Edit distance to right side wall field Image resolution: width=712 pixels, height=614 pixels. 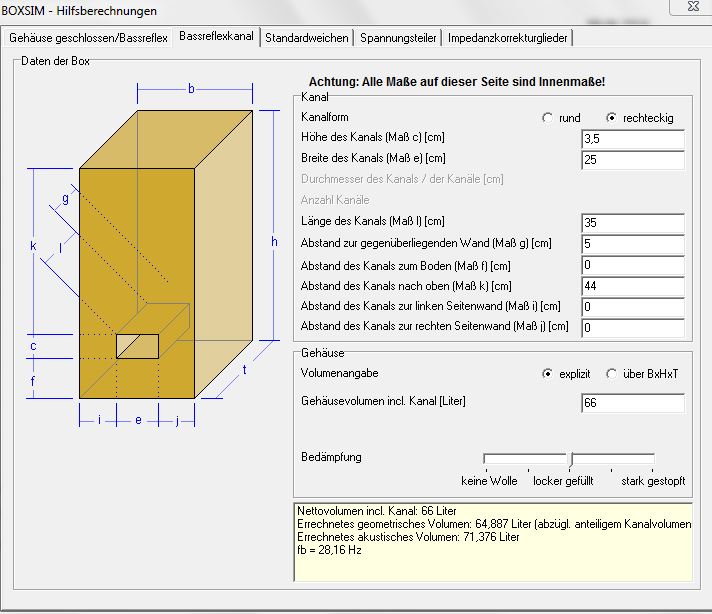632,328
